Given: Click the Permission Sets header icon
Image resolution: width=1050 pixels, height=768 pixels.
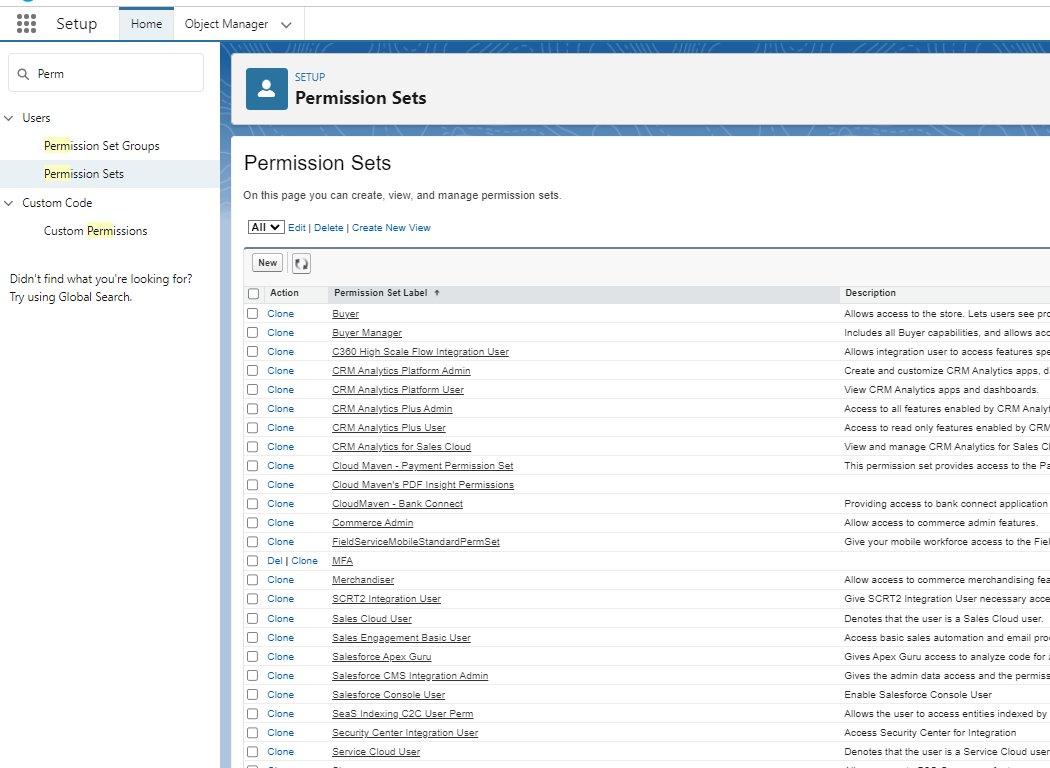Looking at the screenshot, I should click(267, 88).
